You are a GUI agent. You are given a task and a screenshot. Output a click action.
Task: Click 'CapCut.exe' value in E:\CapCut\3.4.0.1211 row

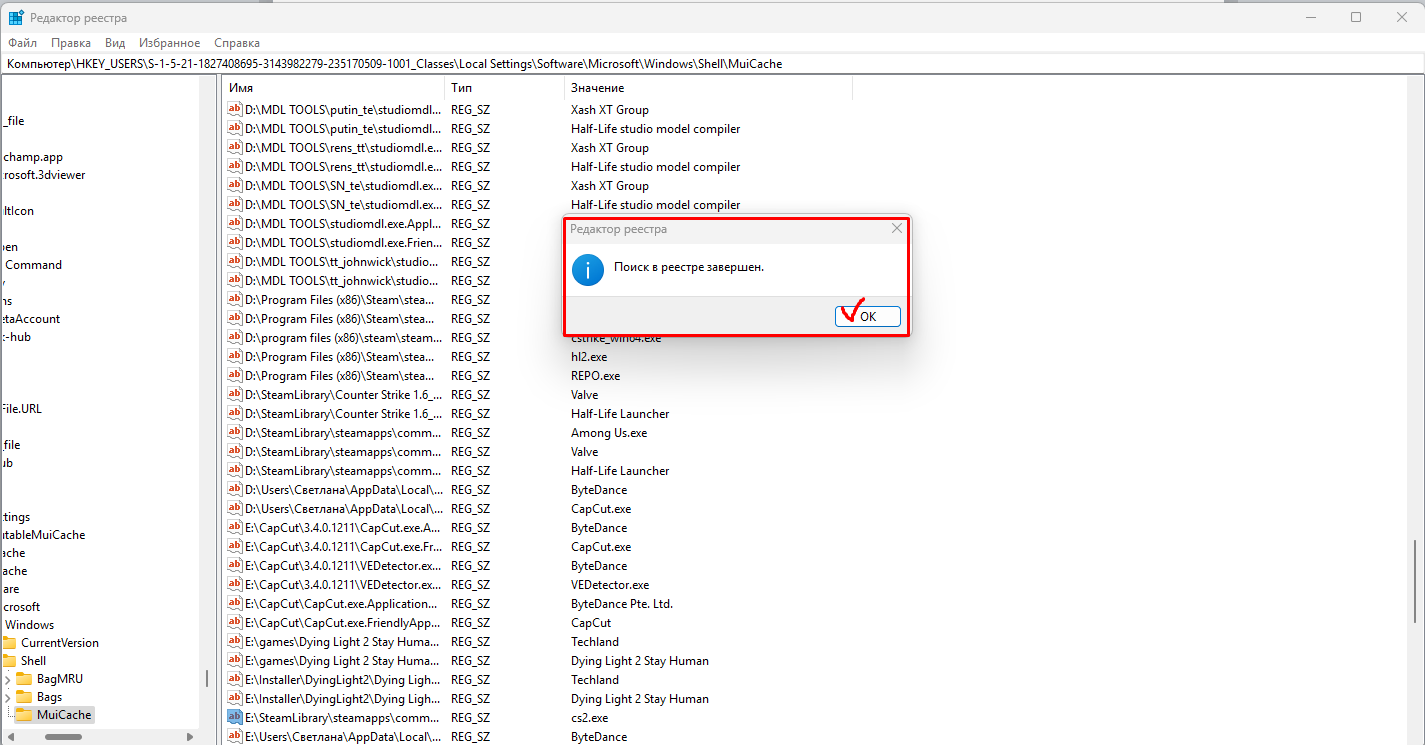(601, 547)
